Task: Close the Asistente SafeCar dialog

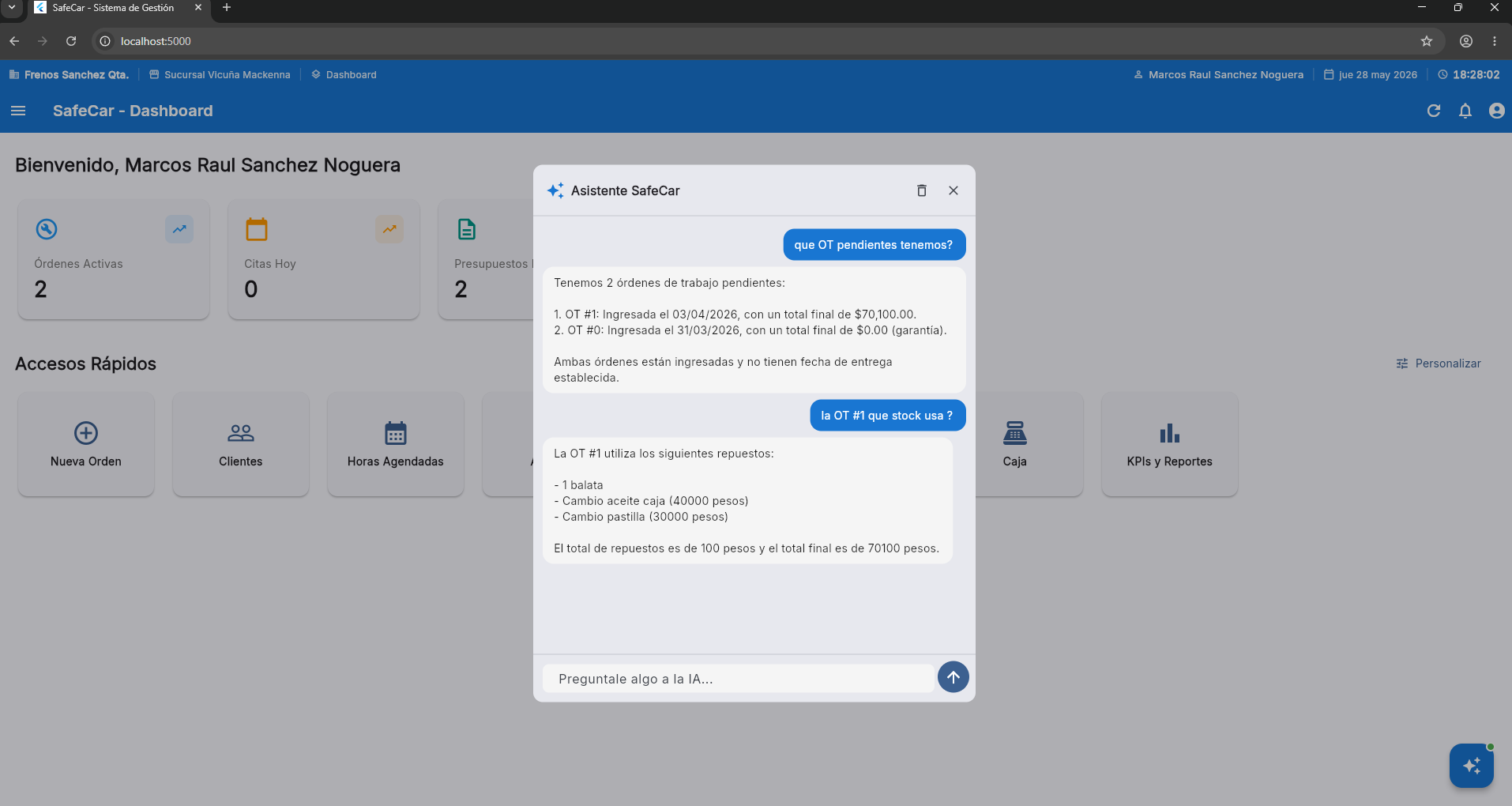Action: tap(953, 190)
